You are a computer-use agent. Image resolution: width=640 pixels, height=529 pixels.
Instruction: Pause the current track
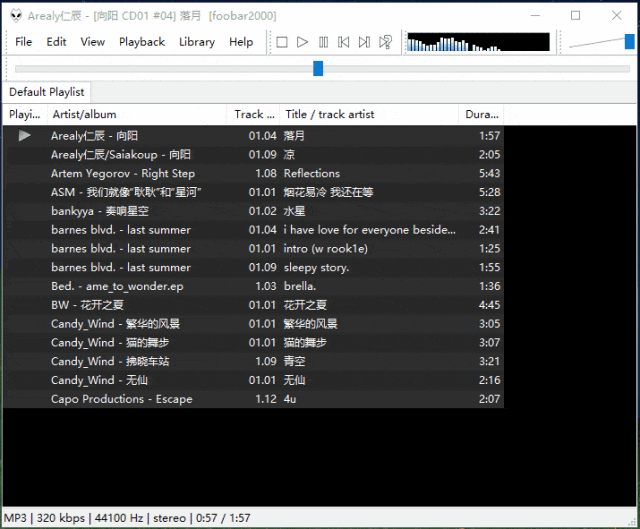click(323, 42)
